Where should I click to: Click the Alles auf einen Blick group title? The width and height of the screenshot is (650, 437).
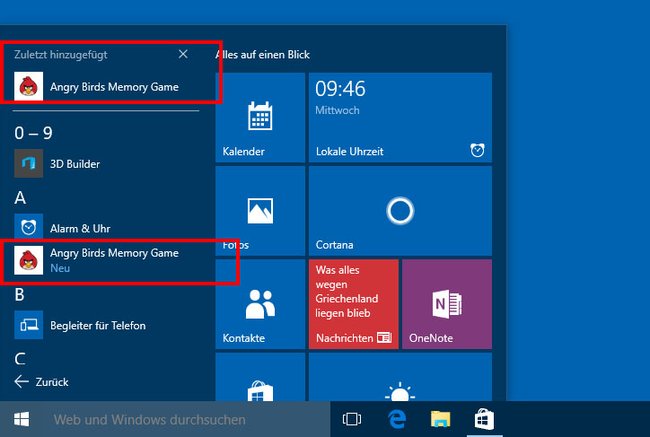(x=263, y=55)
